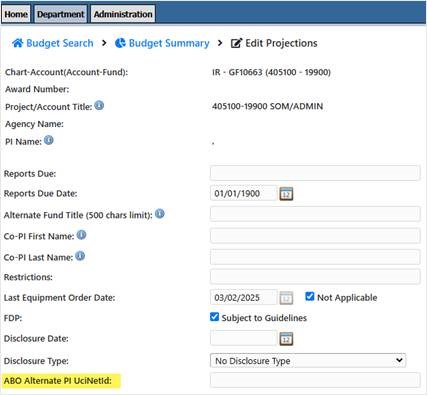Click the Co-PI Last Name input
This screenshot has width=427, height=395.
[x=315, y=257]
